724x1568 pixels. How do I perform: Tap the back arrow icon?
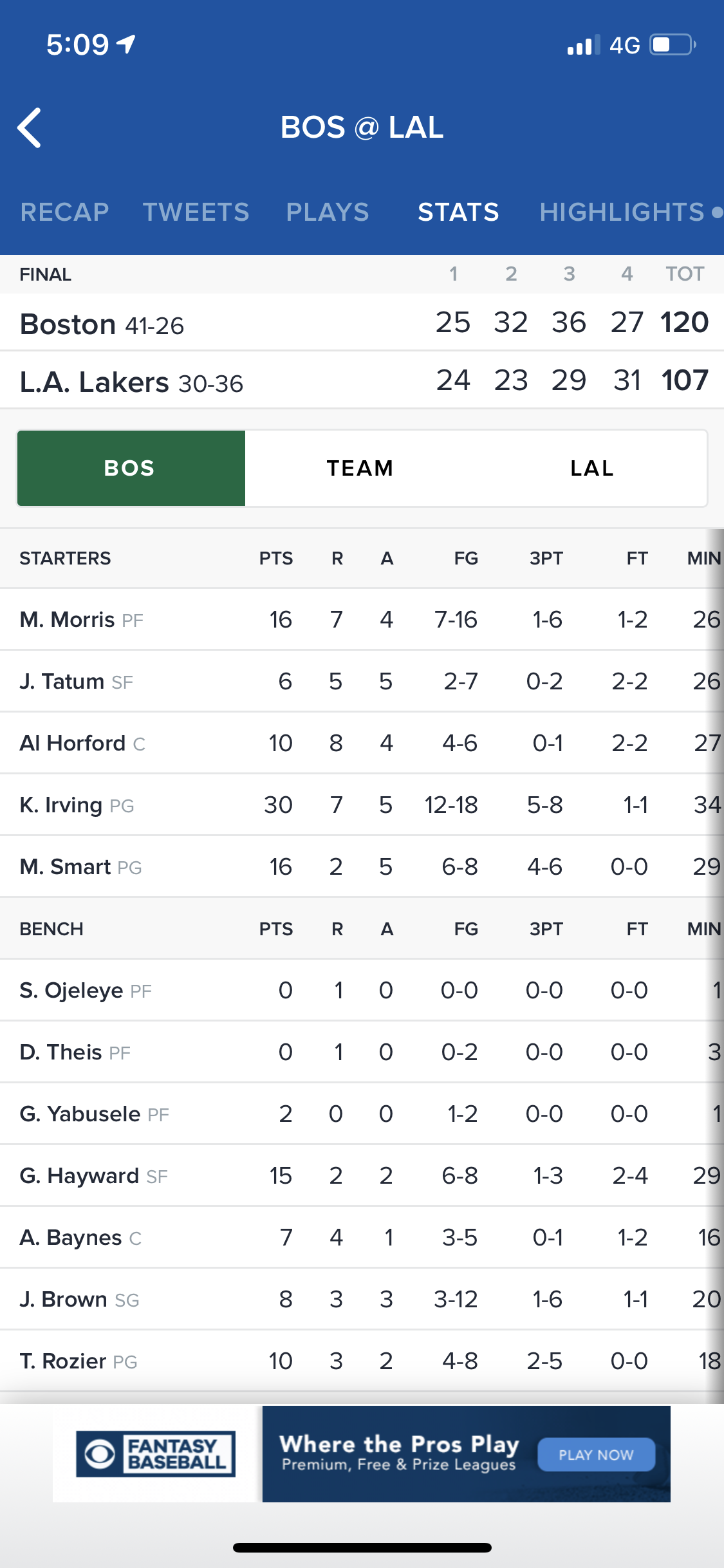[30, 127]
